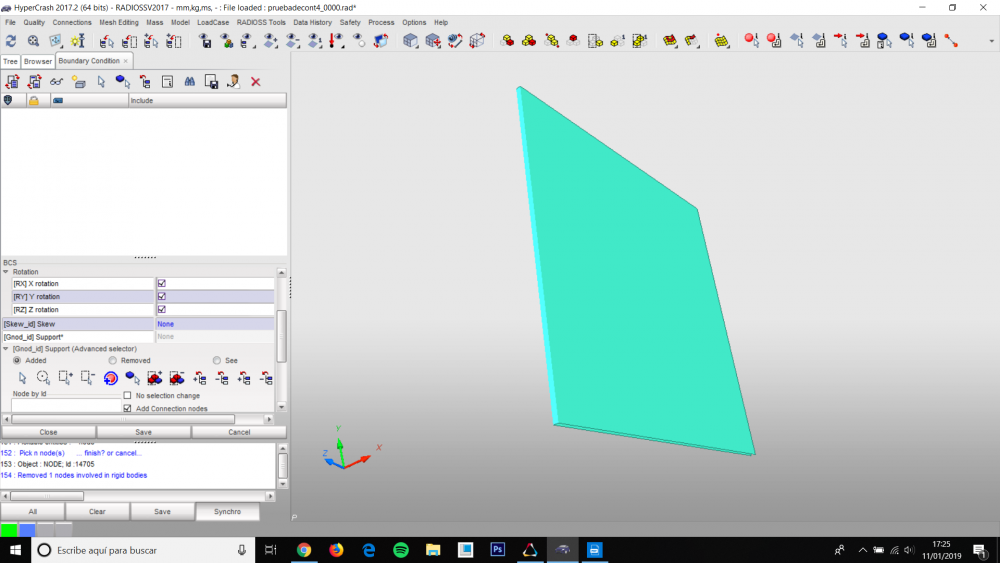Click the Clear button below message log
This screenshot has height=563, width=1000.
97,511
